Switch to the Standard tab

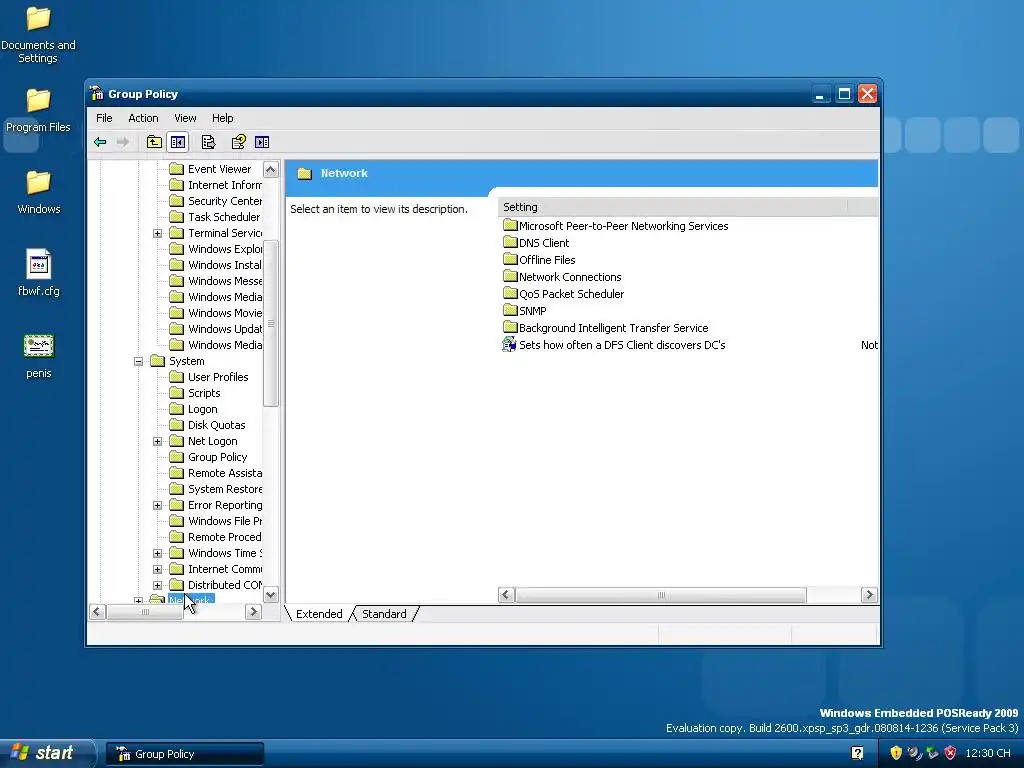click(x=384, y=614)
